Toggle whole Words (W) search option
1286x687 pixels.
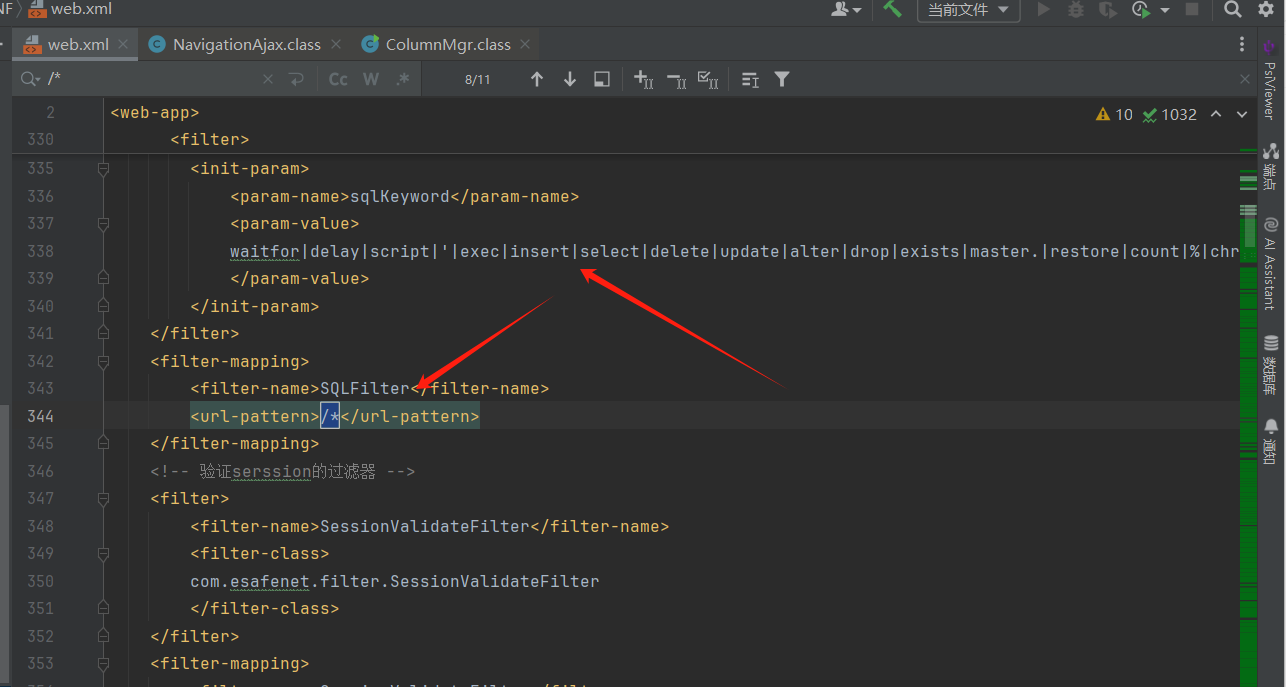tap(371, 79)
